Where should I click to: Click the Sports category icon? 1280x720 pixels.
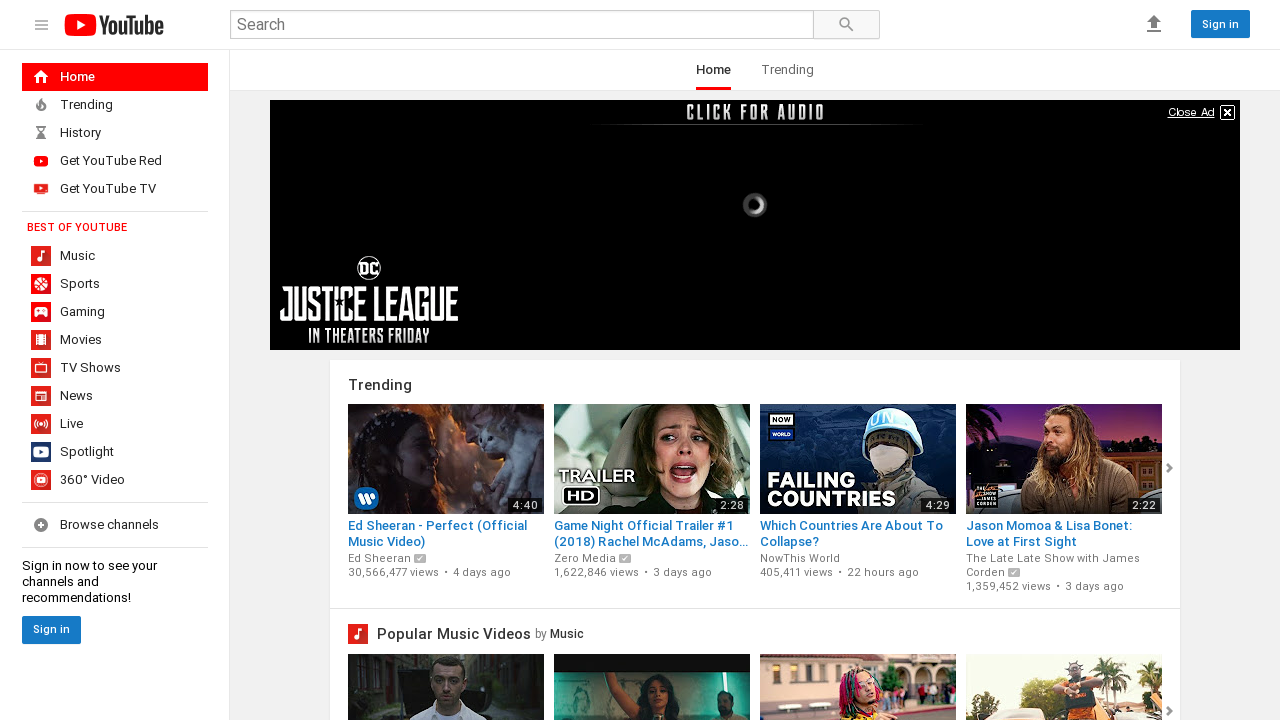41,284
